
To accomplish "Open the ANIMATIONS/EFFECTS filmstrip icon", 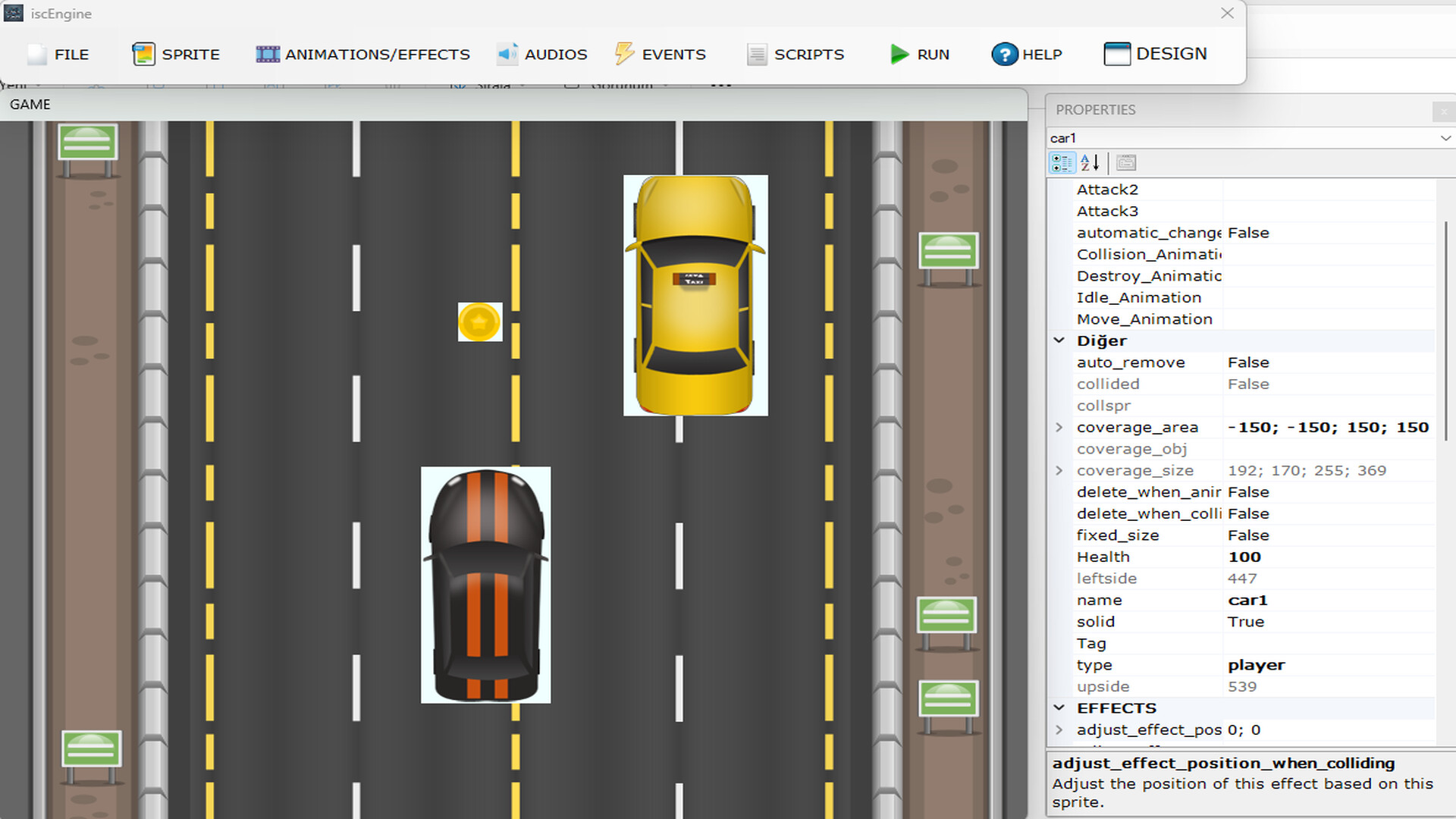I will (x=268, y=54).
